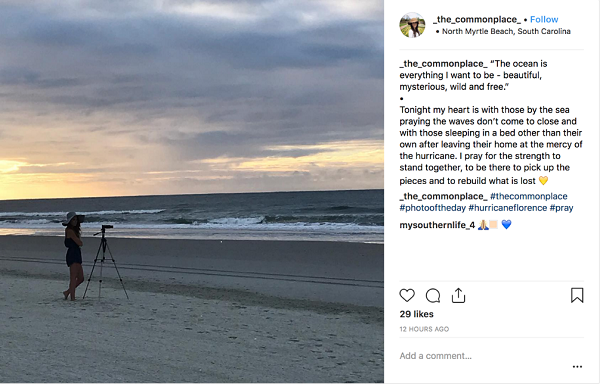Image resolution: width=600 pixels, height=384 pixels.
Task: Open the #pray hashtag
Action: (x=561, y=208)
